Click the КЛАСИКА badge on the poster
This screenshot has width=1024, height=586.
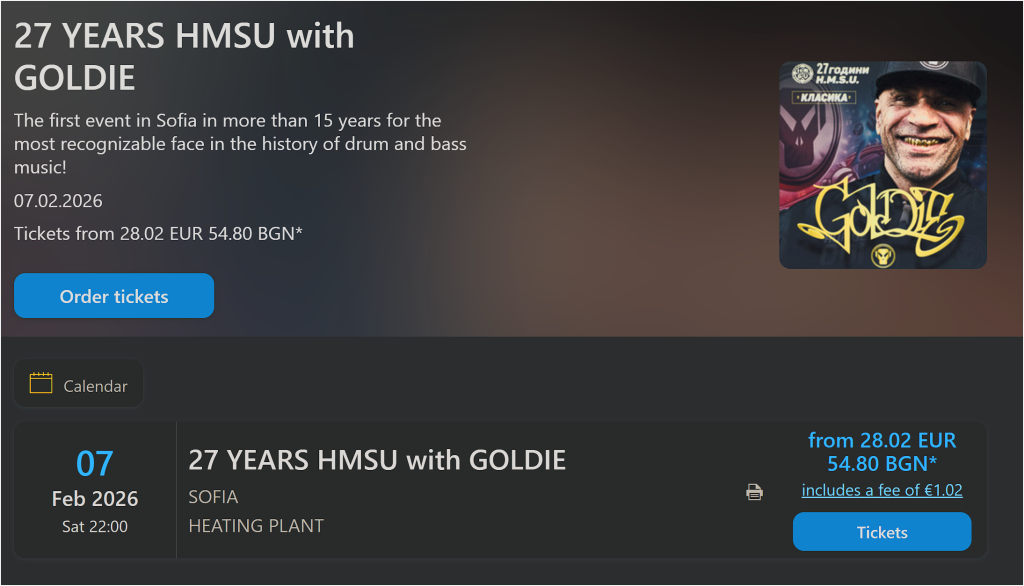pyautogui.click(x=827, y=98)
